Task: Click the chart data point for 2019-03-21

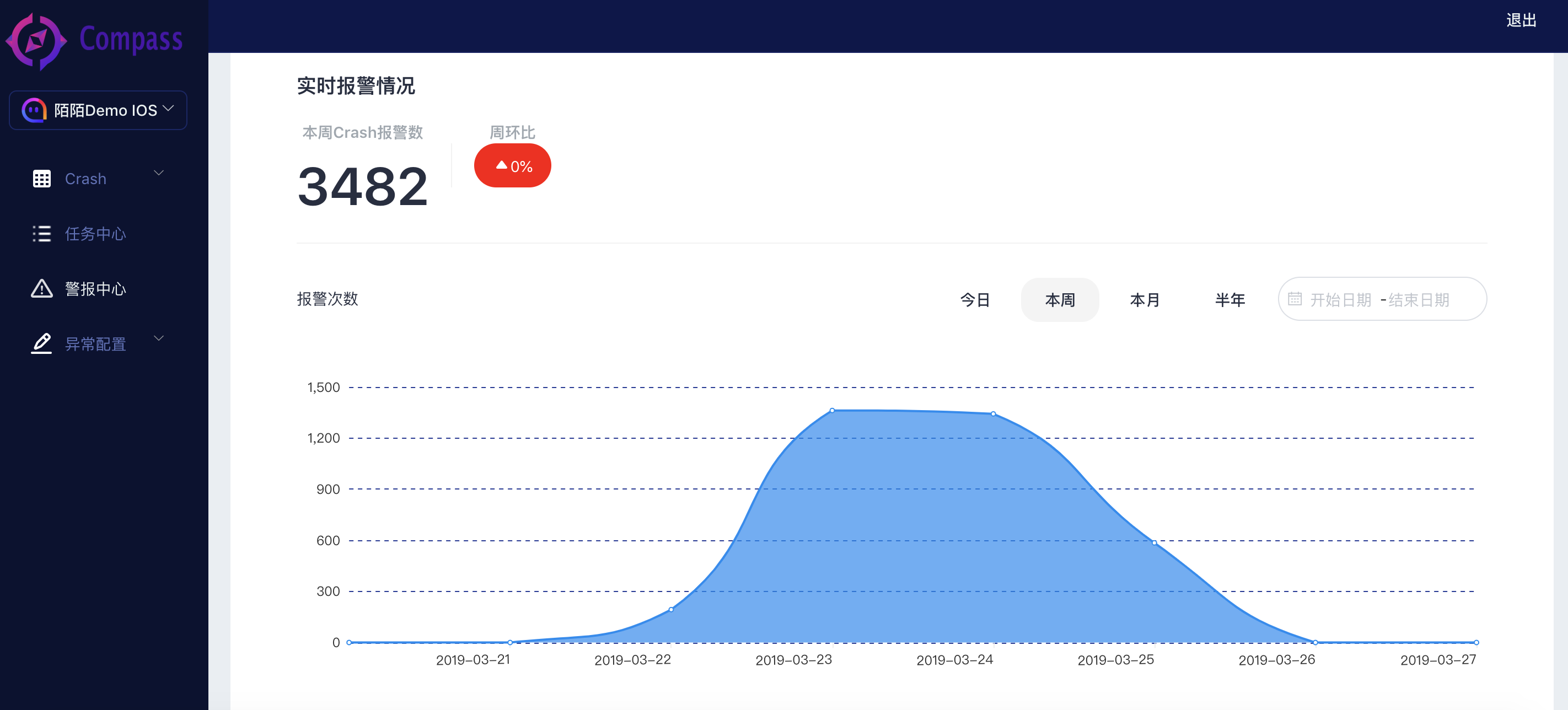Action: pyautogui.click(x=510, y=642)
